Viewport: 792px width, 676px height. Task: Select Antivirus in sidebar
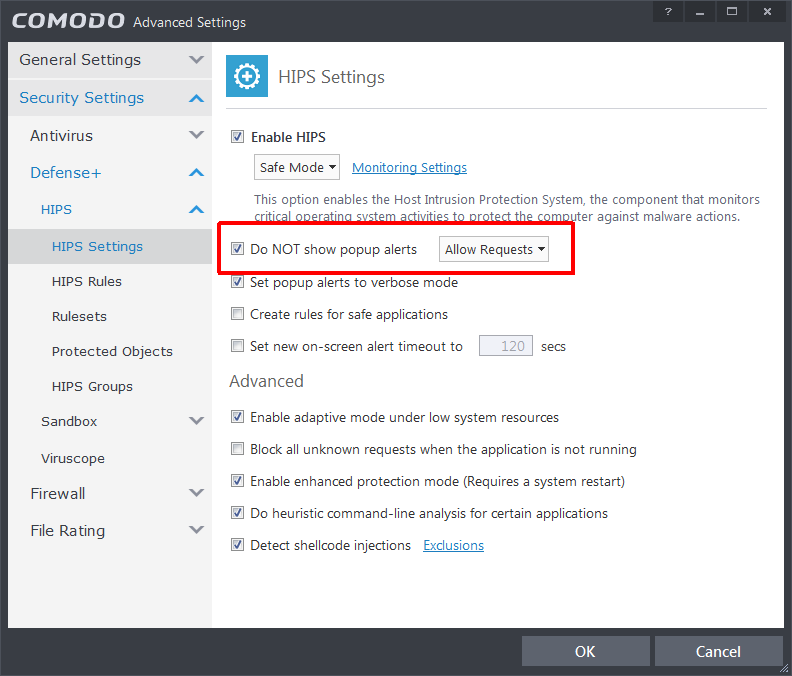(x=61, y=135)
